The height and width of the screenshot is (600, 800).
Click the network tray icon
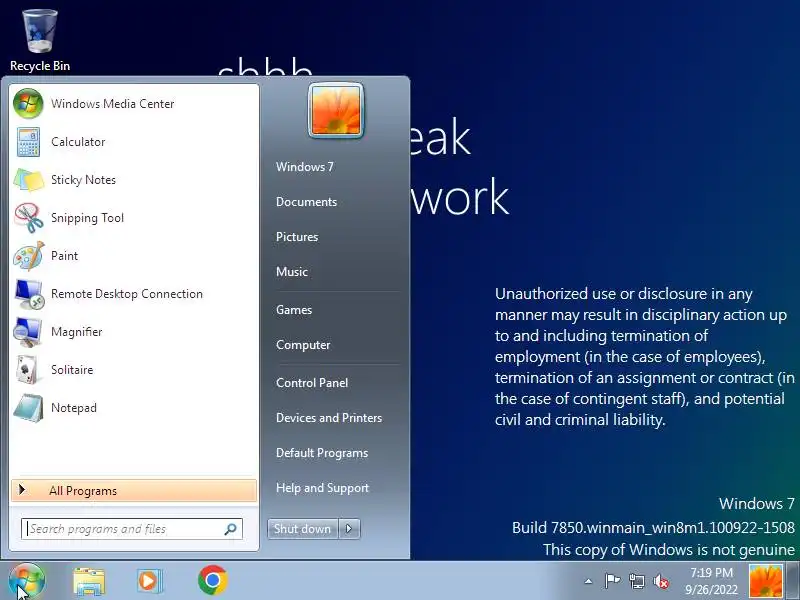637,581
